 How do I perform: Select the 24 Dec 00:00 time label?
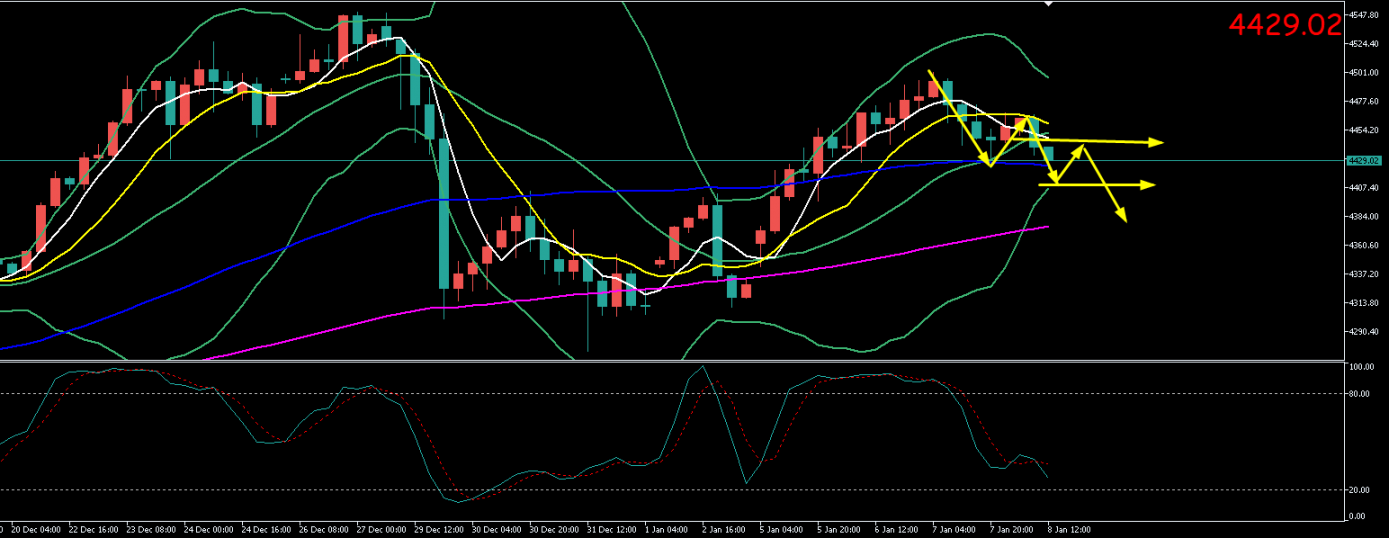click(209, 528)
